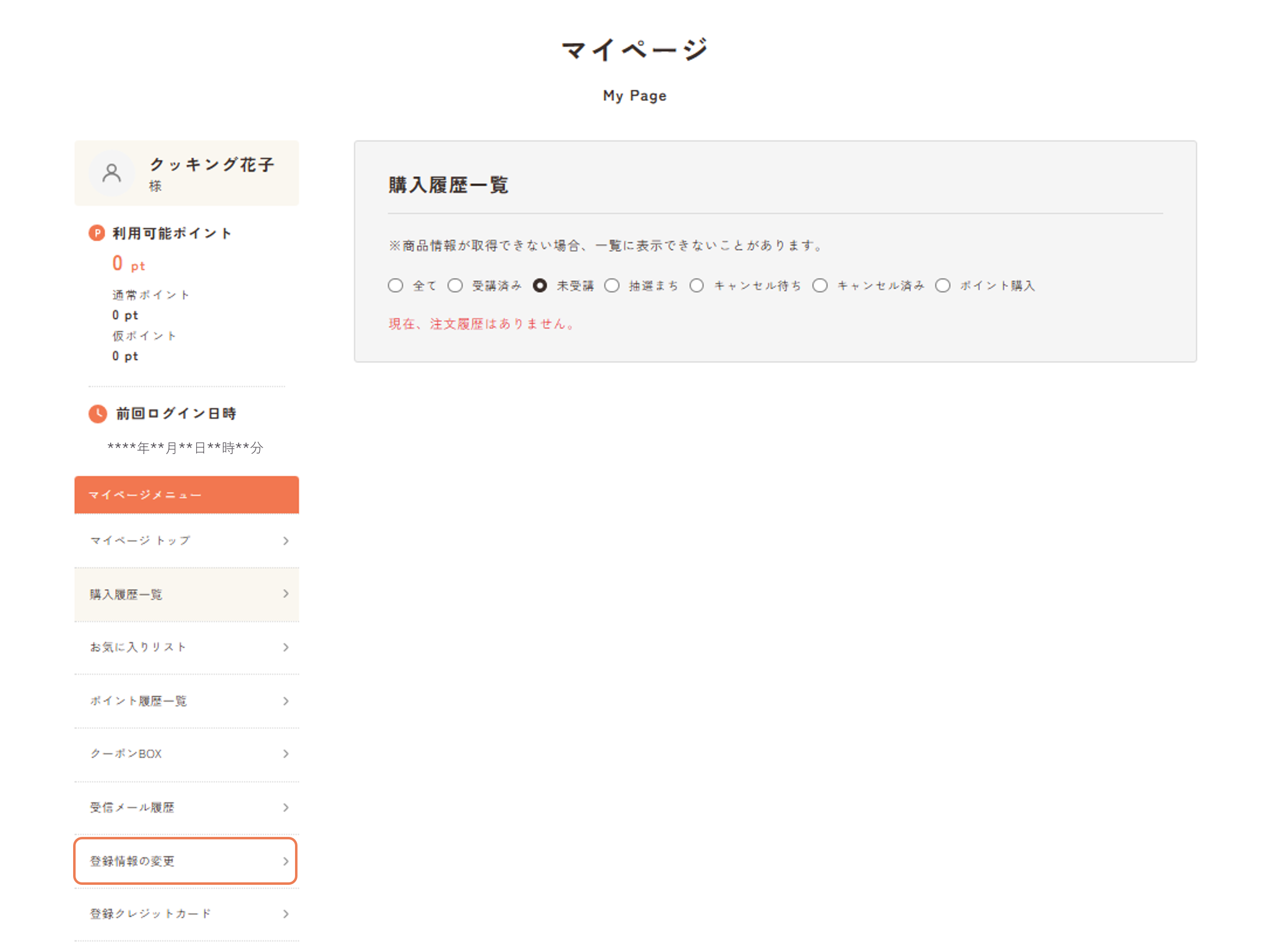Select the 未受講 radio button

pos(540,285)
